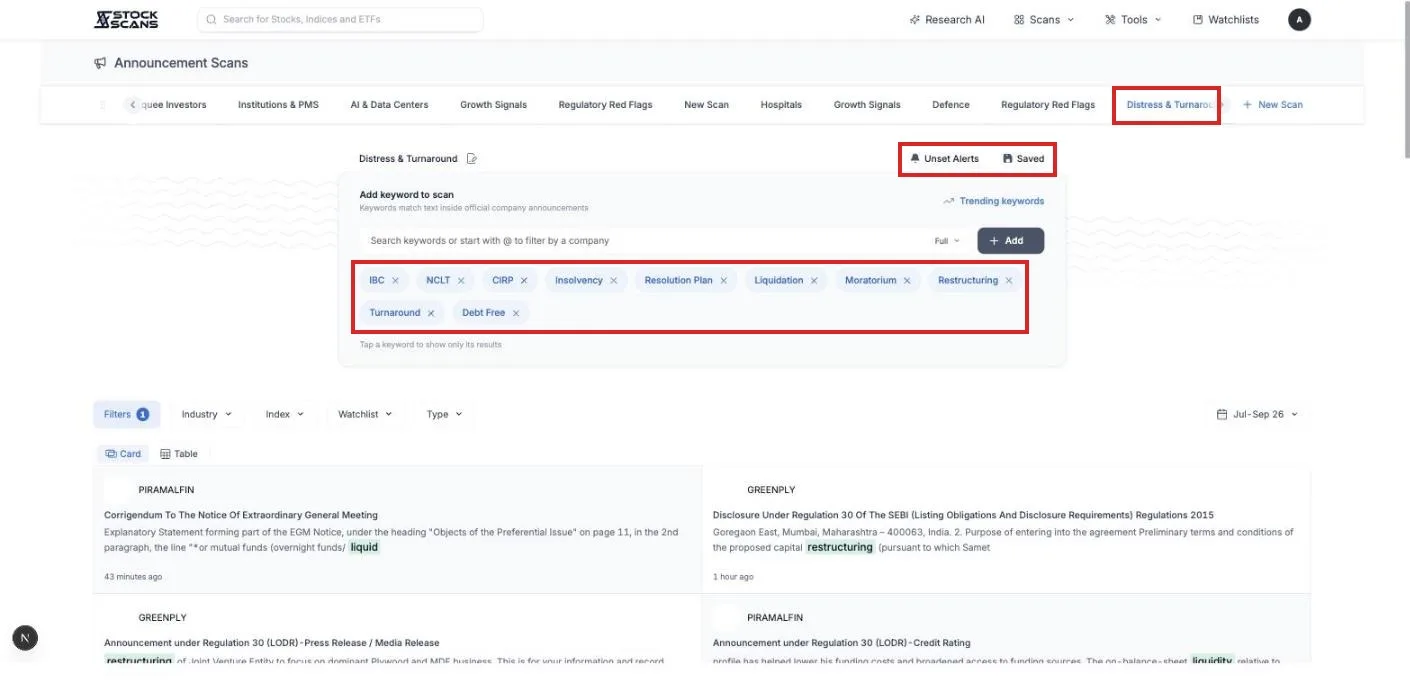This screenshot has width=1410, height=700.
Task: Click the round N badge at bottom-left
Action: (x=25, y=637)
